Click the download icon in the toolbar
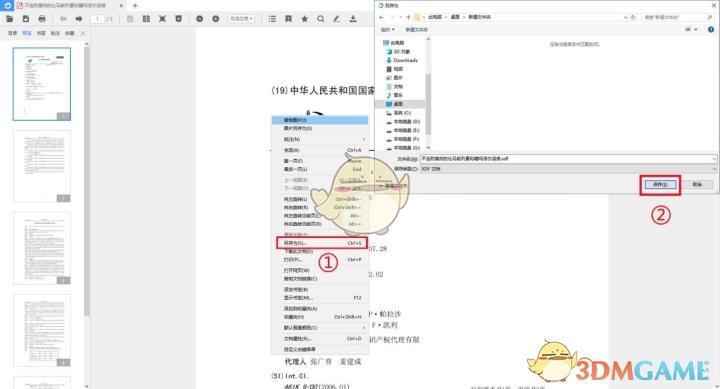Screen dimensions: 720x389 tap(353, 19)
